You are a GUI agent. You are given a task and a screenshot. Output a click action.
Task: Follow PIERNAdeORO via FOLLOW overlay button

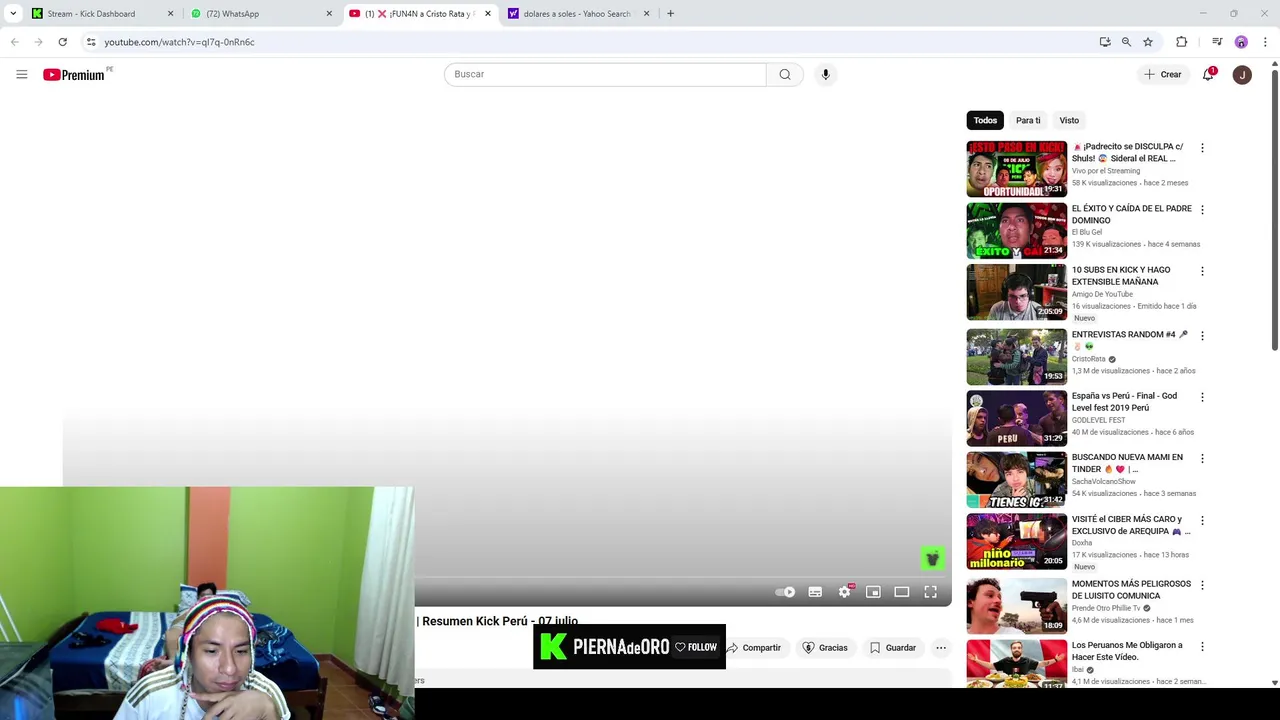[x=696, y=647]
